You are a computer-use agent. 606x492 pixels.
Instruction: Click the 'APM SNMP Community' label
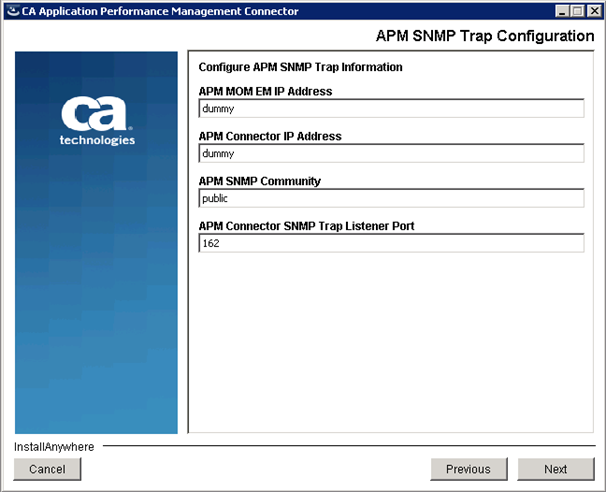coord(259,181)
